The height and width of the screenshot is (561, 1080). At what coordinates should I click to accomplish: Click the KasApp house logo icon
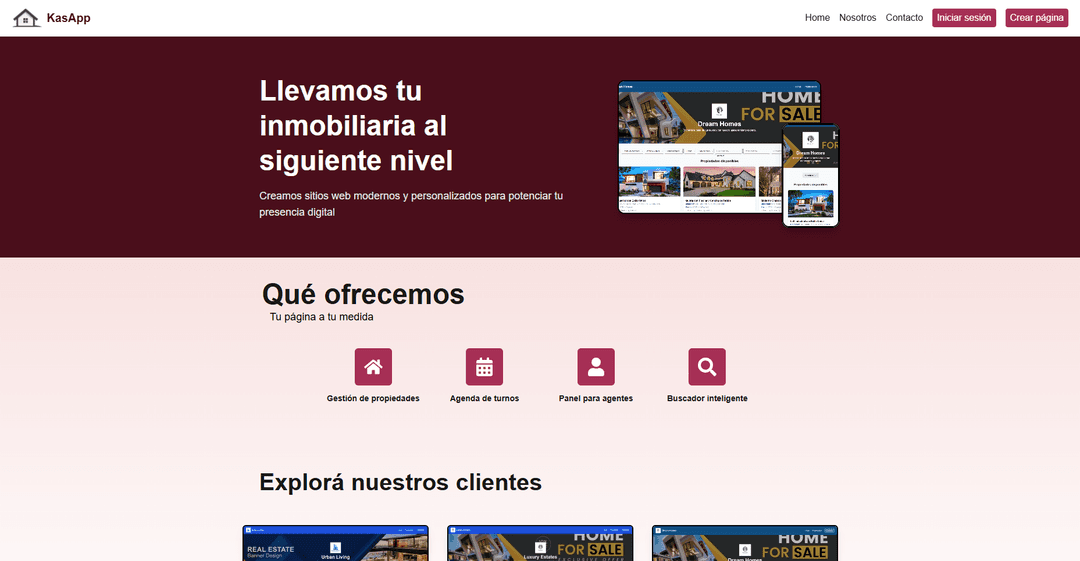tap(26, 17)
